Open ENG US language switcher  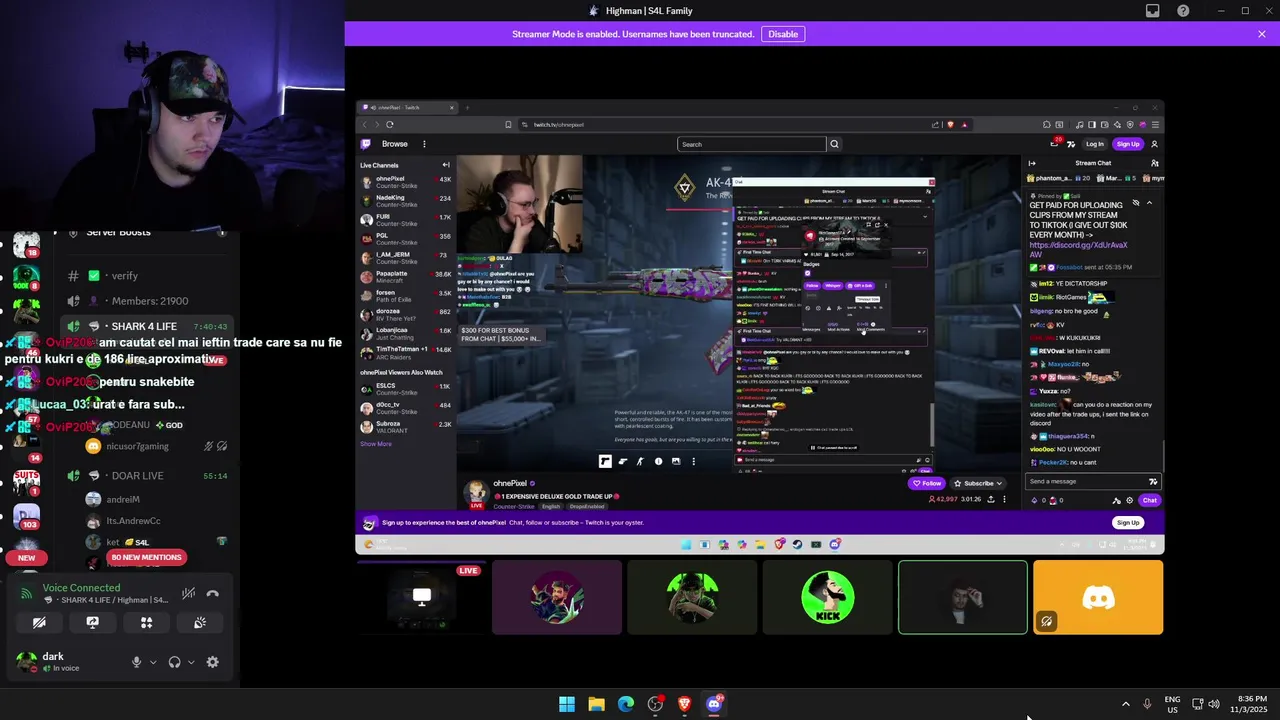[x=1173, y=704]
